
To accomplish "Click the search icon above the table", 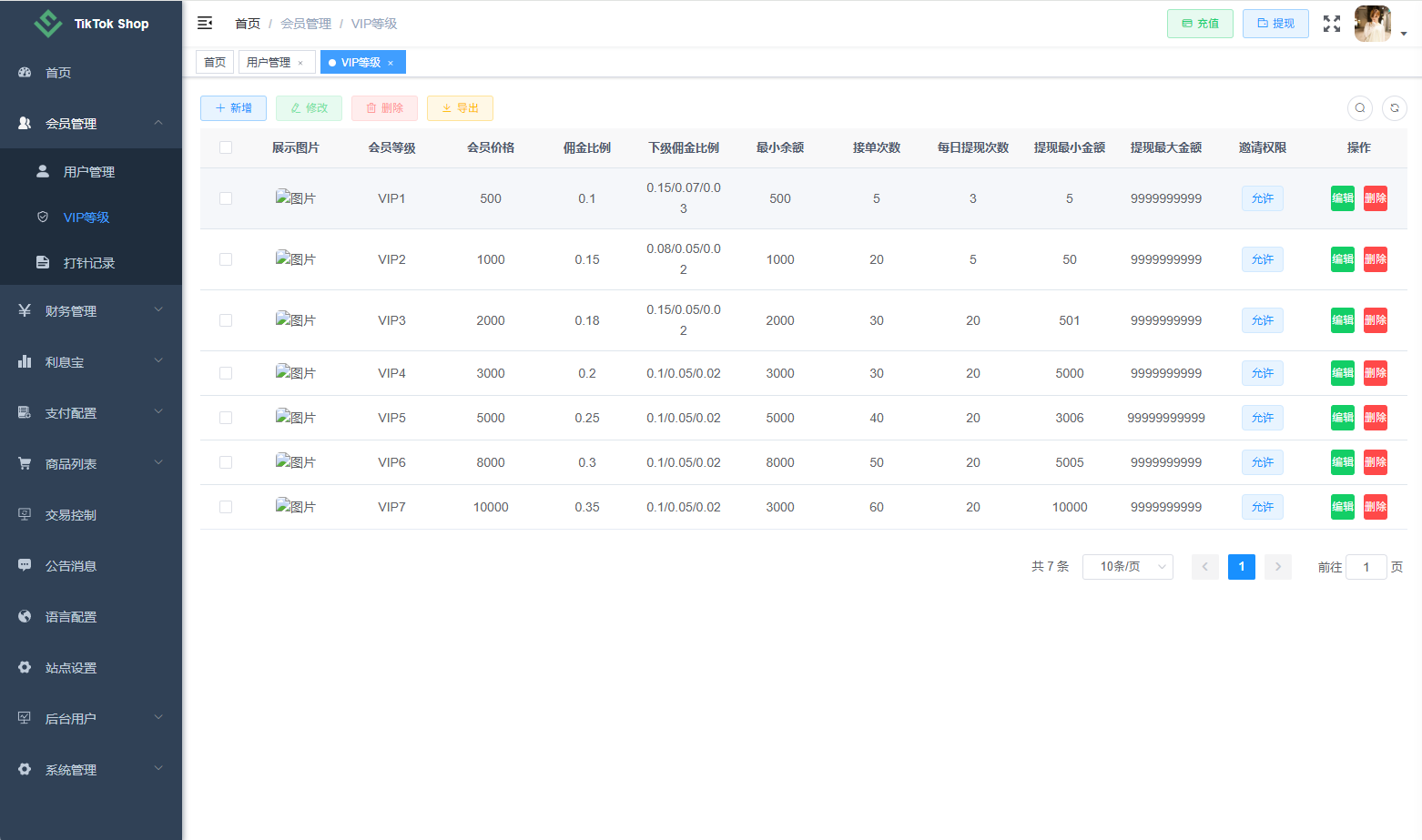I will [1360, 108].
